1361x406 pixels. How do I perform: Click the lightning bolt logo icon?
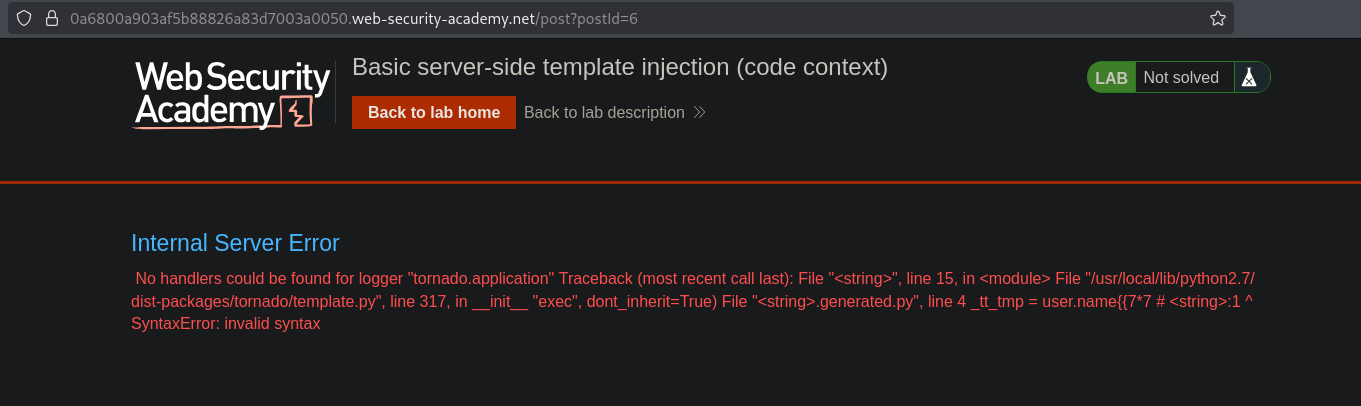click(x=296, y=111)
